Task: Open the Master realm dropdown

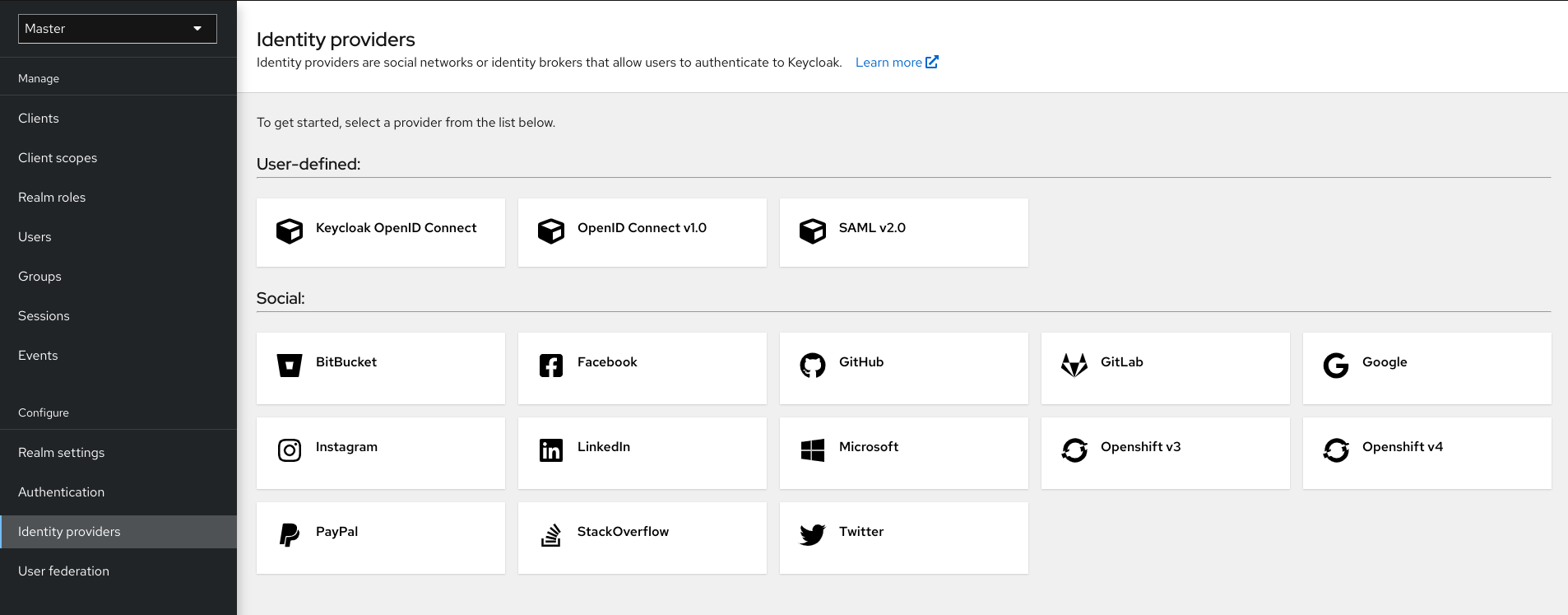Action: tap(117, 29)
